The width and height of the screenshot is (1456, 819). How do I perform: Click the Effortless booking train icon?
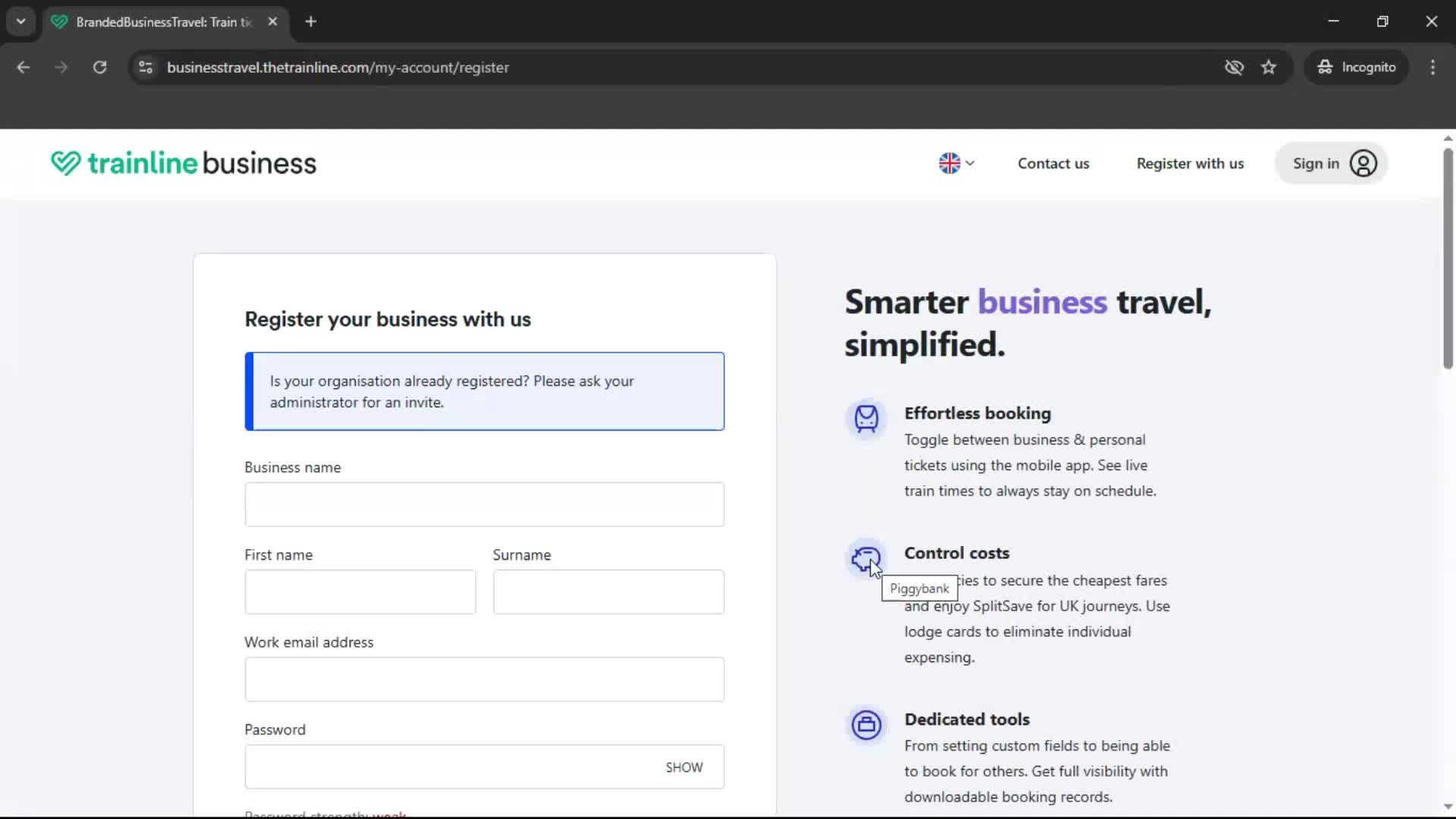[866, 418]
